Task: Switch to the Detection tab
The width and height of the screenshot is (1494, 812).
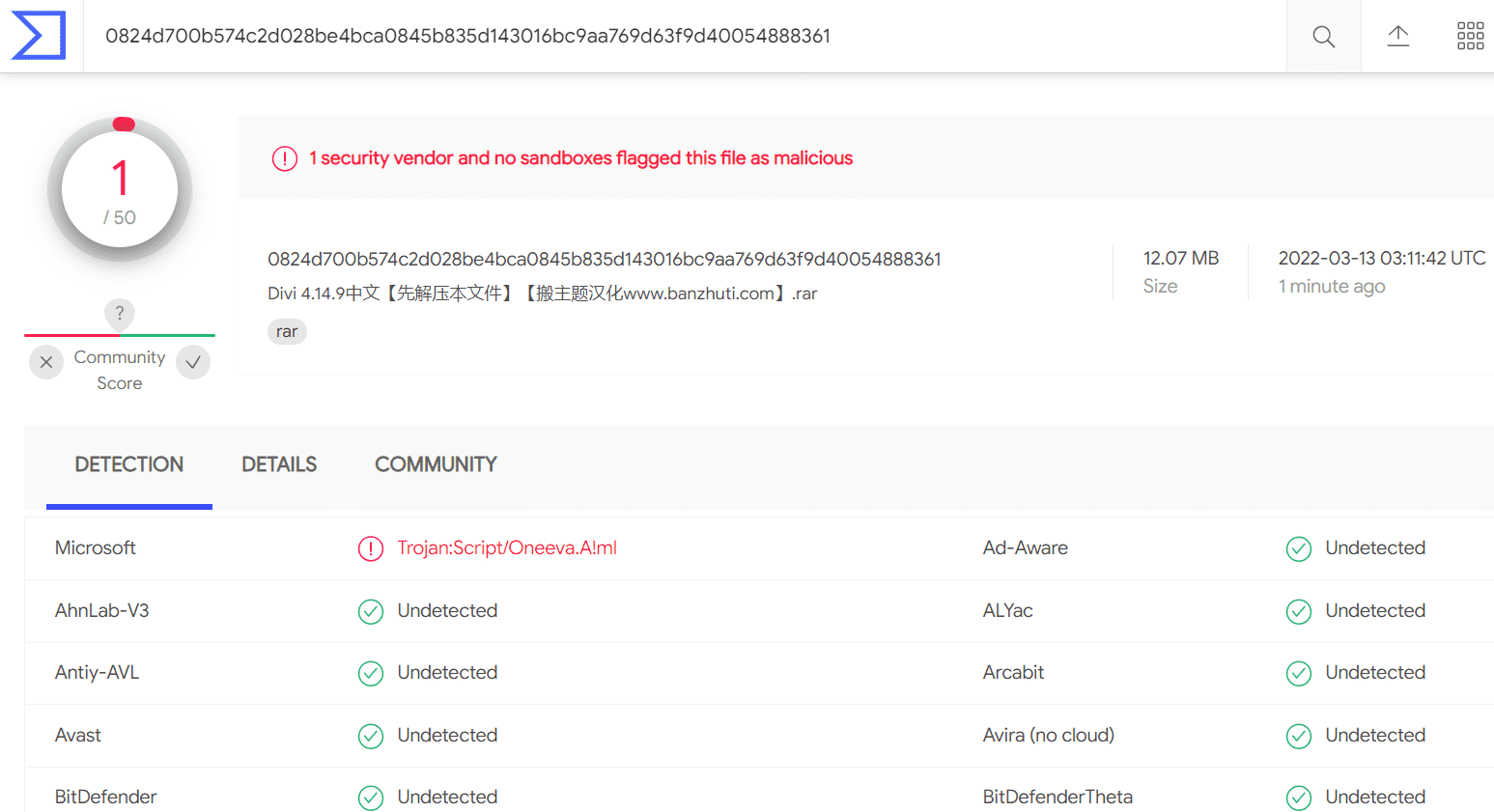Action: [129, 465]
